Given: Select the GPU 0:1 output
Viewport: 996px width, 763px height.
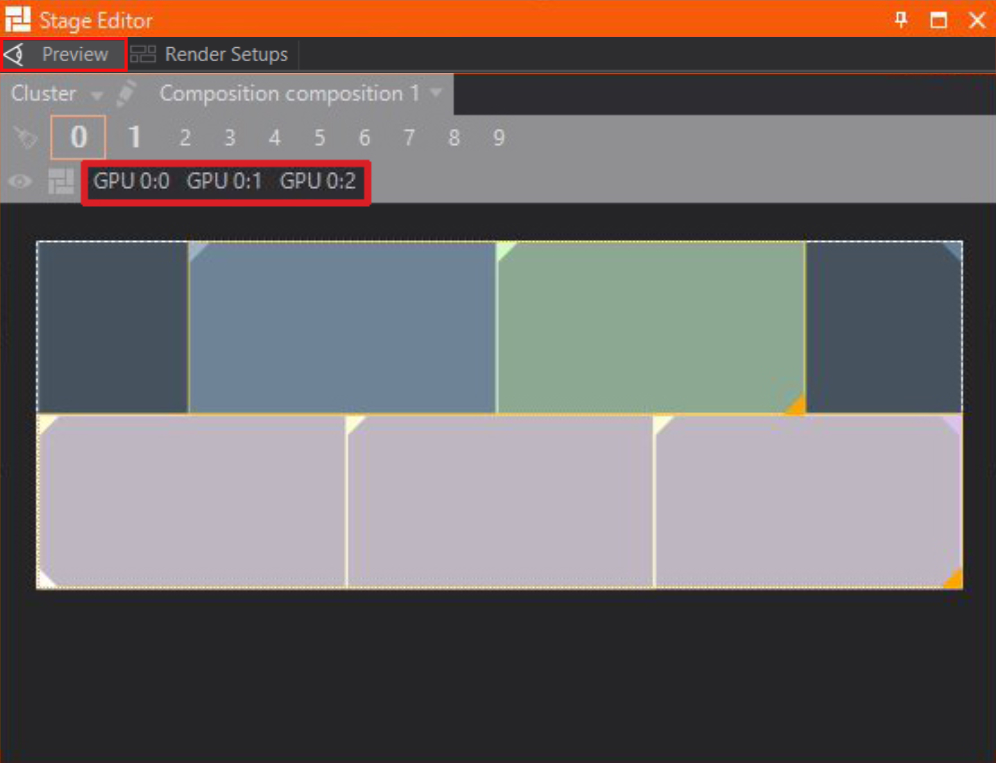Looking at the screenshot, I should (224, 181).
